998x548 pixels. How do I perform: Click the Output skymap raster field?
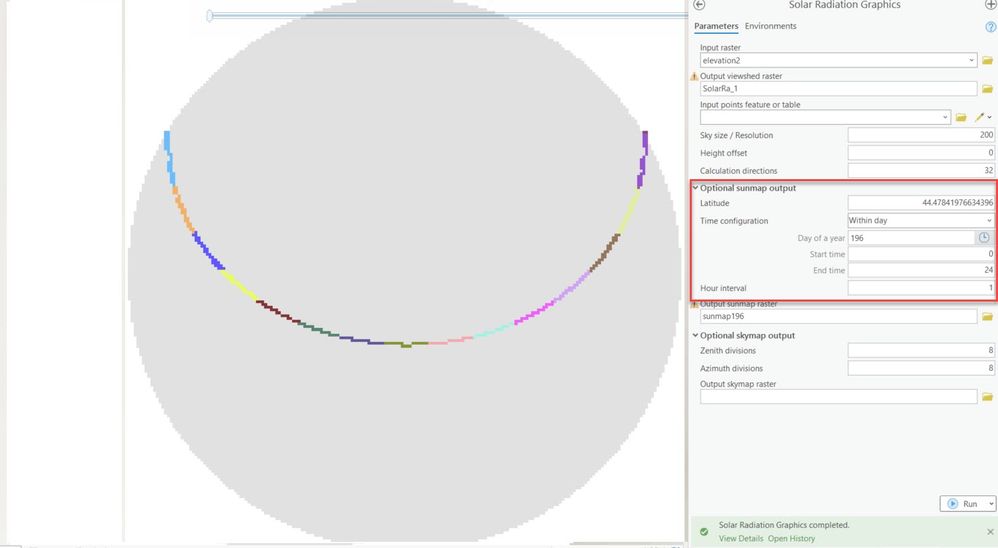pyautogui.click(x=838, y=397)
